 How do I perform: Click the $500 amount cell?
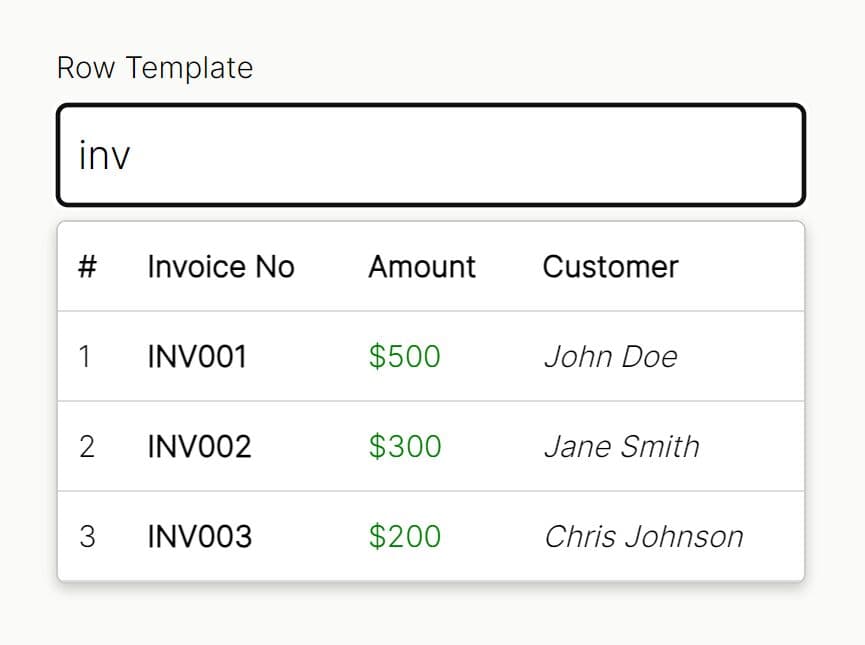click(x=404, y=356)
